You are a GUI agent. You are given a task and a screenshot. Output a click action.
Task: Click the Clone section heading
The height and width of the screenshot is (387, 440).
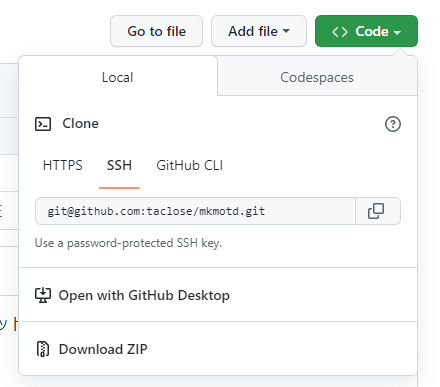(x=80, y=124)
